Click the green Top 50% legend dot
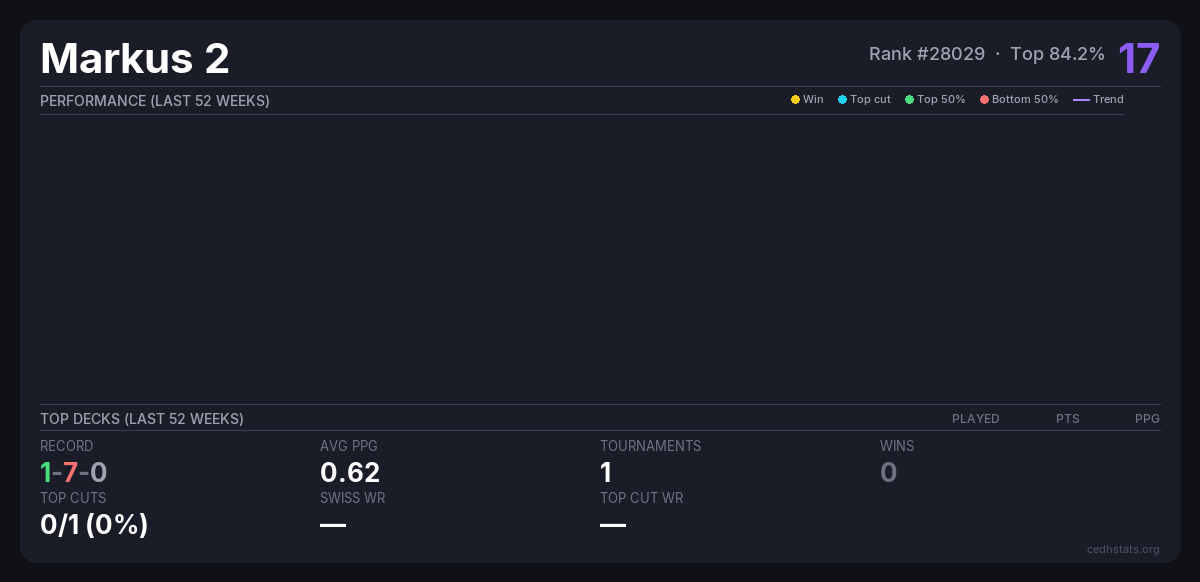The height and width of the screenshot is (582, 1200). pyautogui.click(x=909, y=100)
